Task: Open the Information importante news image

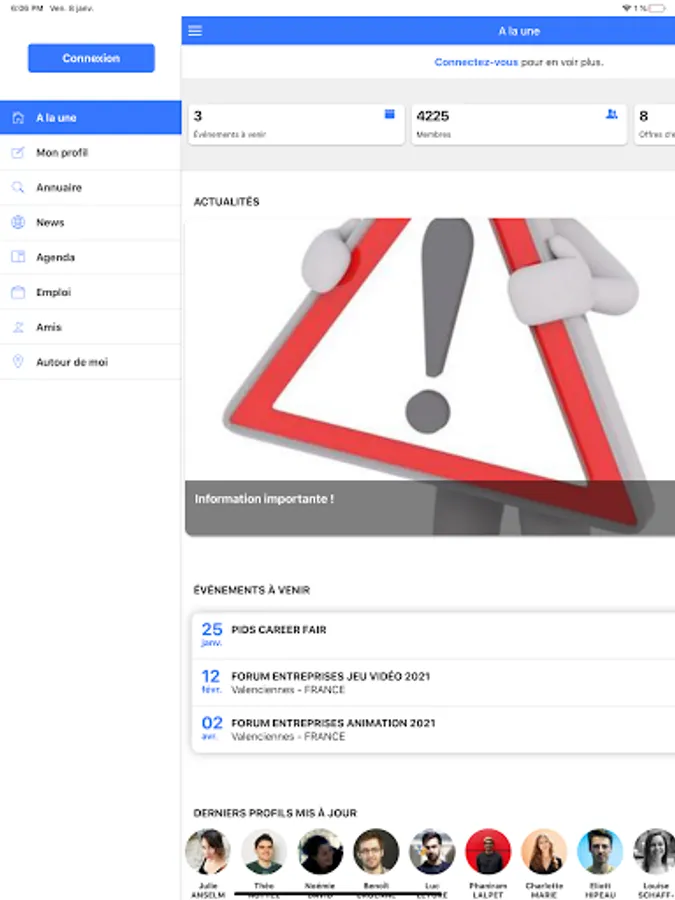Action: 430,377
